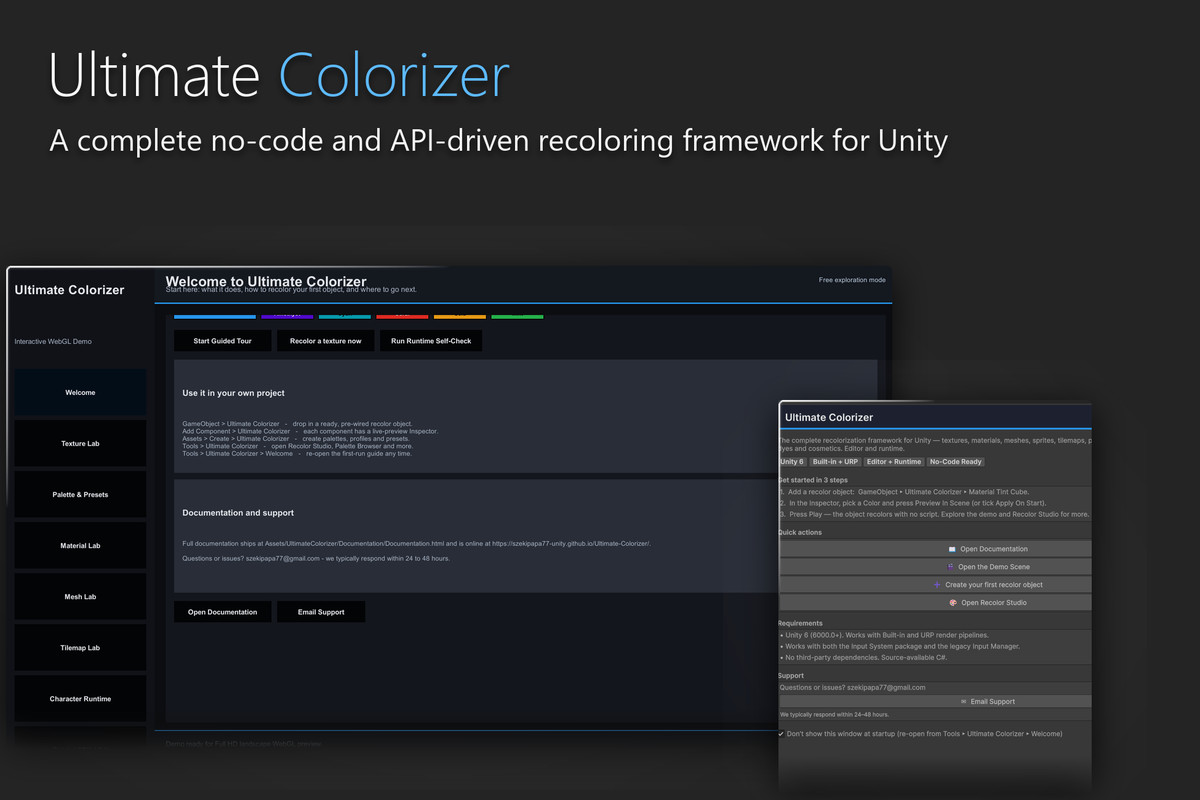Click the red color strip under the header
The image size is (1200, 800).
(402, 317)
